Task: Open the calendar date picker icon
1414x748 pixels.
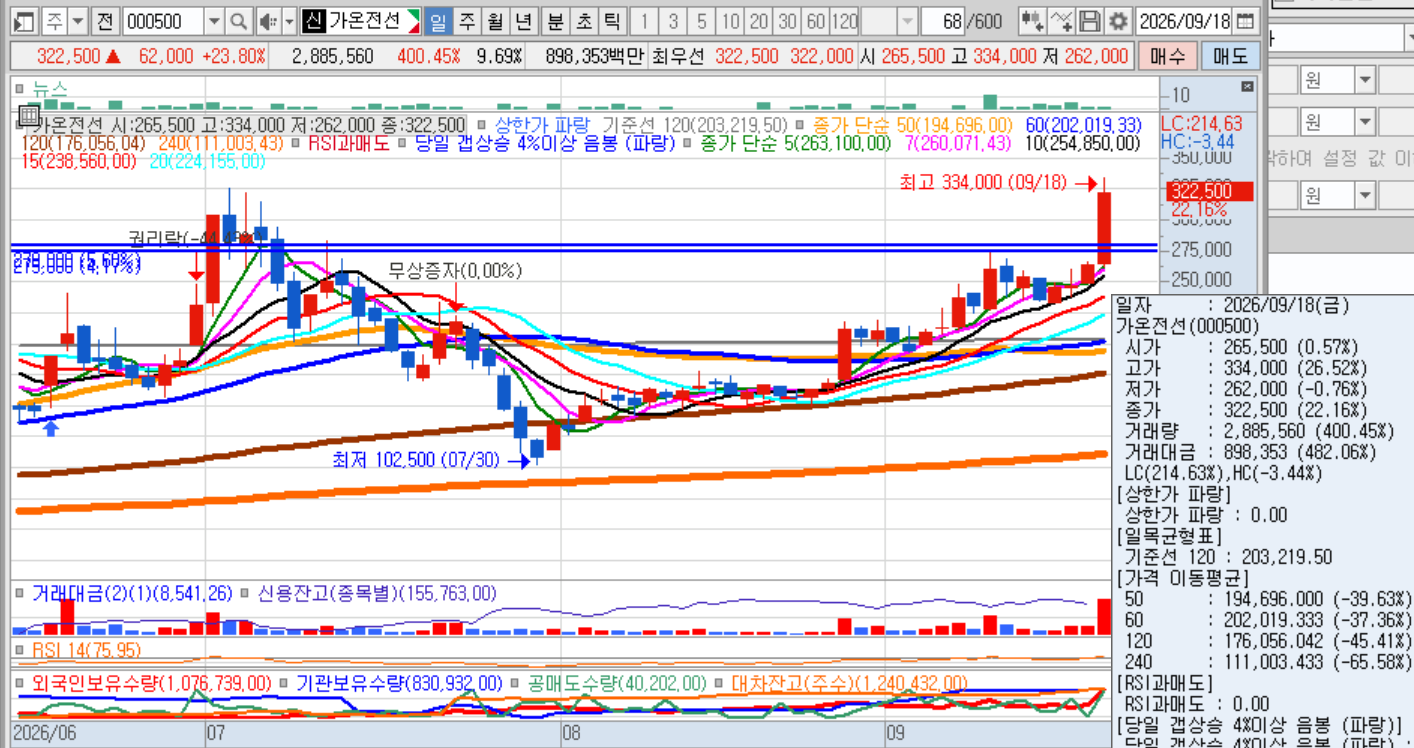Action: tap(1245, 21)
